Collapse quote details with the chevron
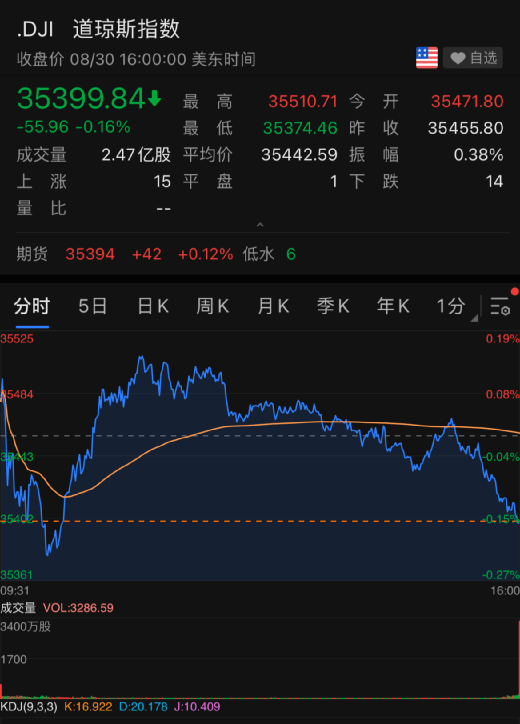 tap(260, 224)
